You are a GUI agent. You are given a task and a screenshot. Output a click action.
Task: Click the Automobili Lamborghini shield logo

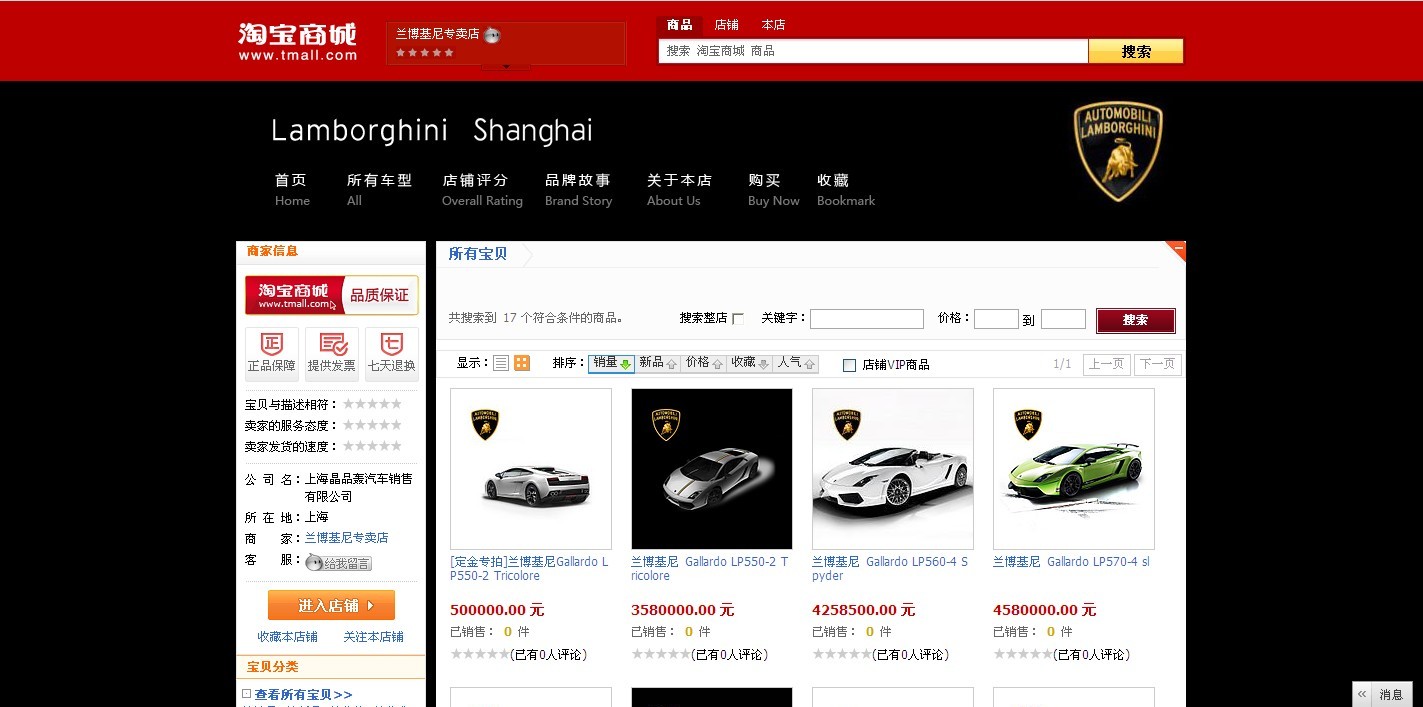point(1118,151)
